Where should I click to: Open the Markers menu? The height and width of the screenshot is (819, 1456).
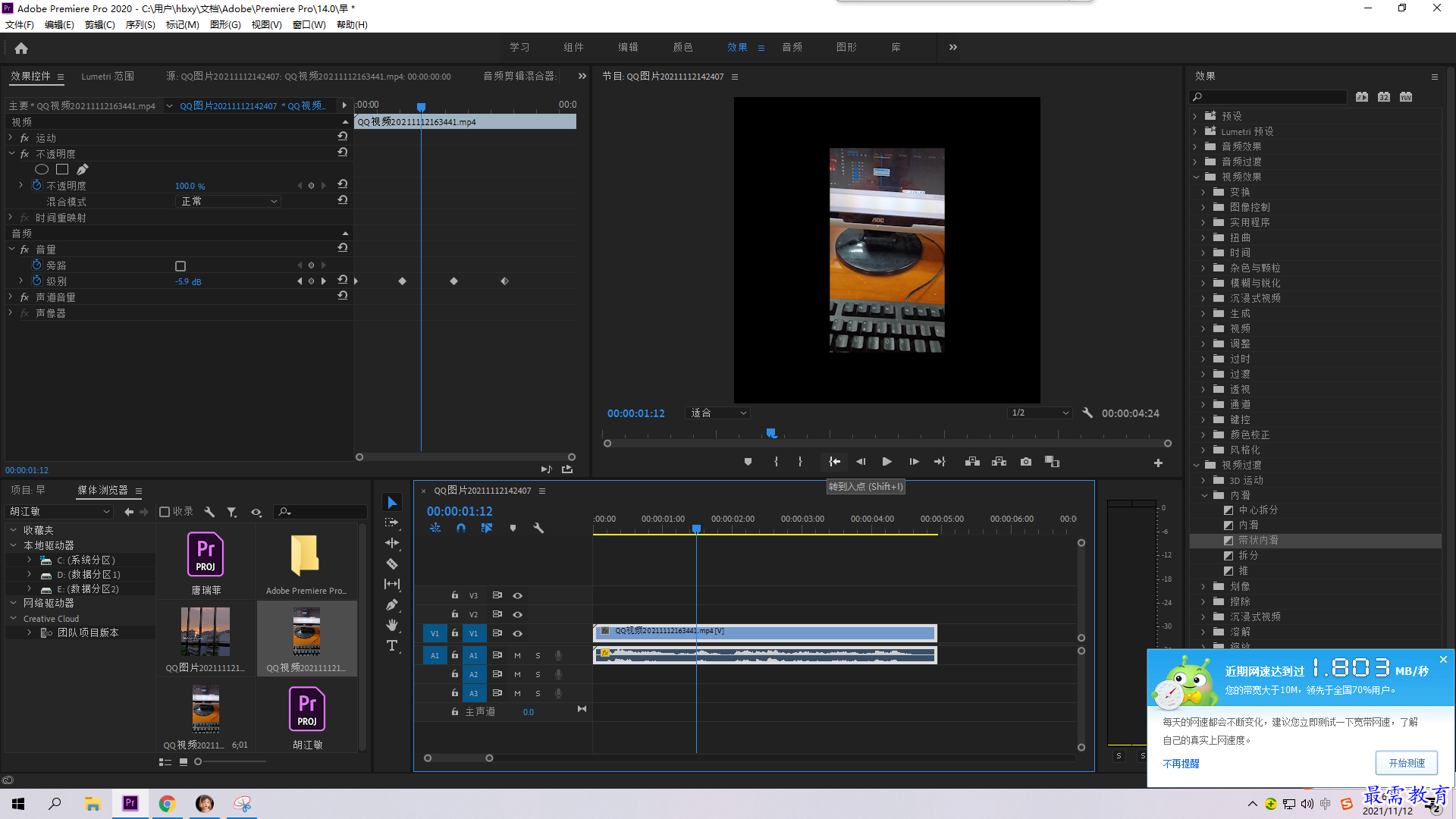point(183,24)
